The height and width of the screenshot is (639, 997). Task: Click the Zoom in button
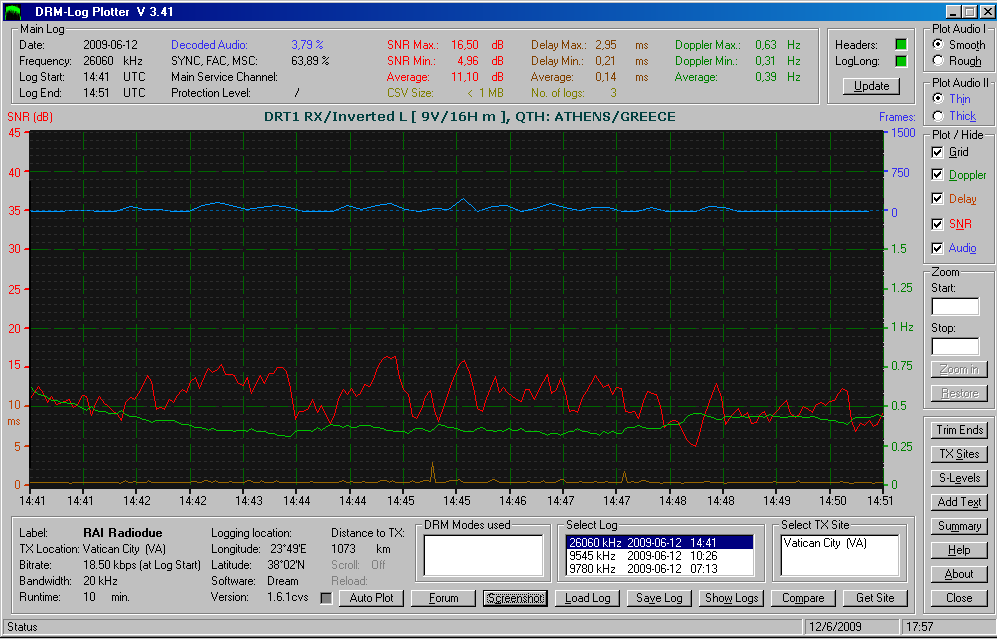(x=959, y=369)
